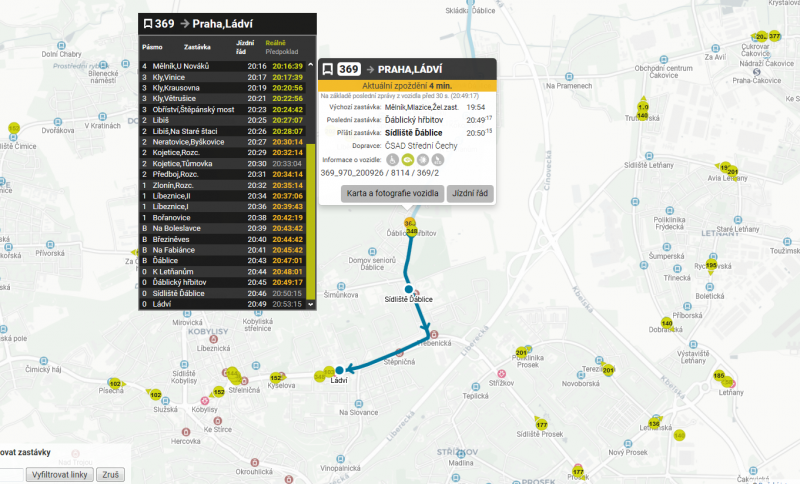
Task: Select the 369 bus marker at Ďáblický hřbitov
Action: (x=410, y=223)
